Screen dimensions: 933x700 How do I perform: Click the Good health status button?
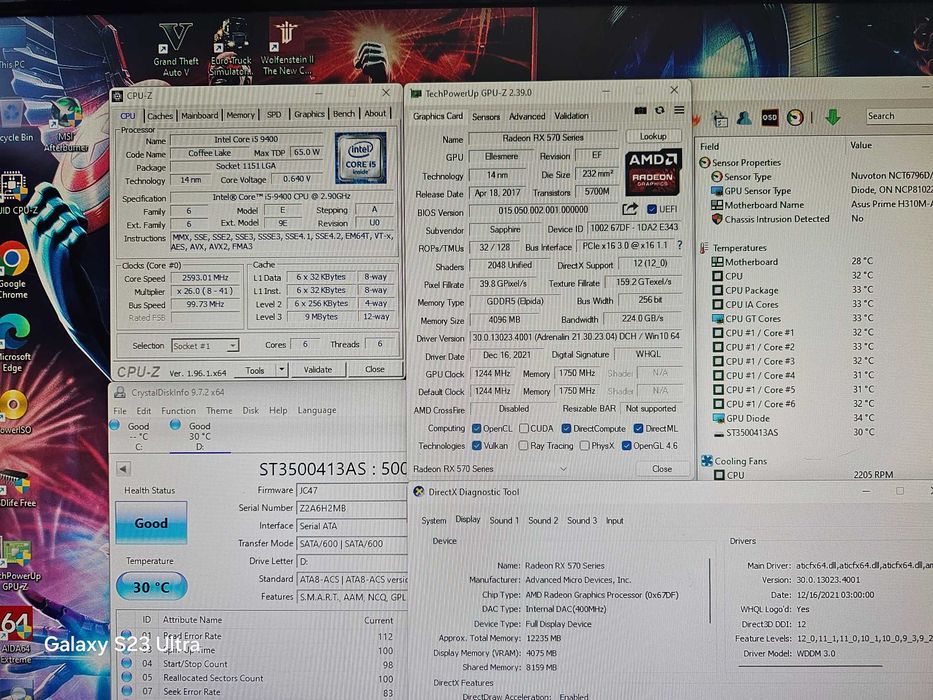click(x=151, y=523)
